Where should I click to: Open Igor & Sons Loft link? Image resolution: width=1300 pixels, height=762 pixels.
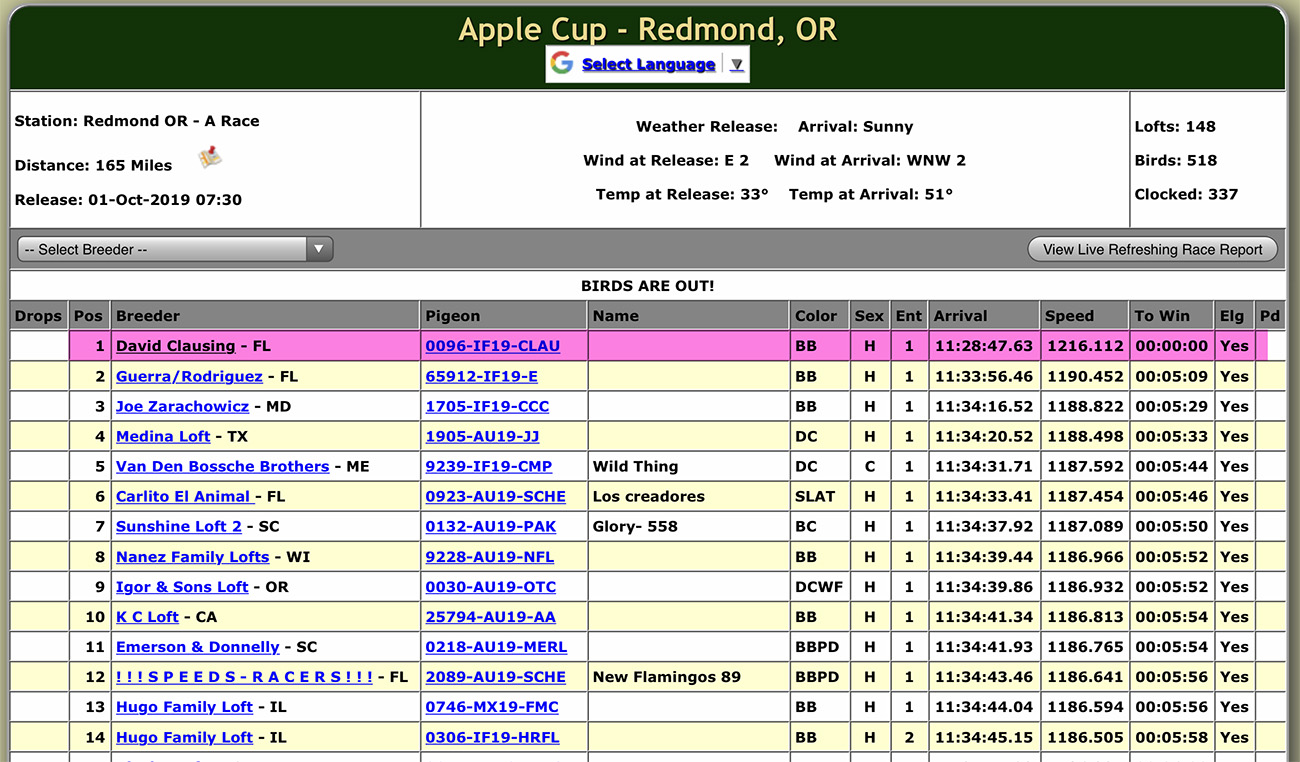pyautogui.click(x=182, y=586)
